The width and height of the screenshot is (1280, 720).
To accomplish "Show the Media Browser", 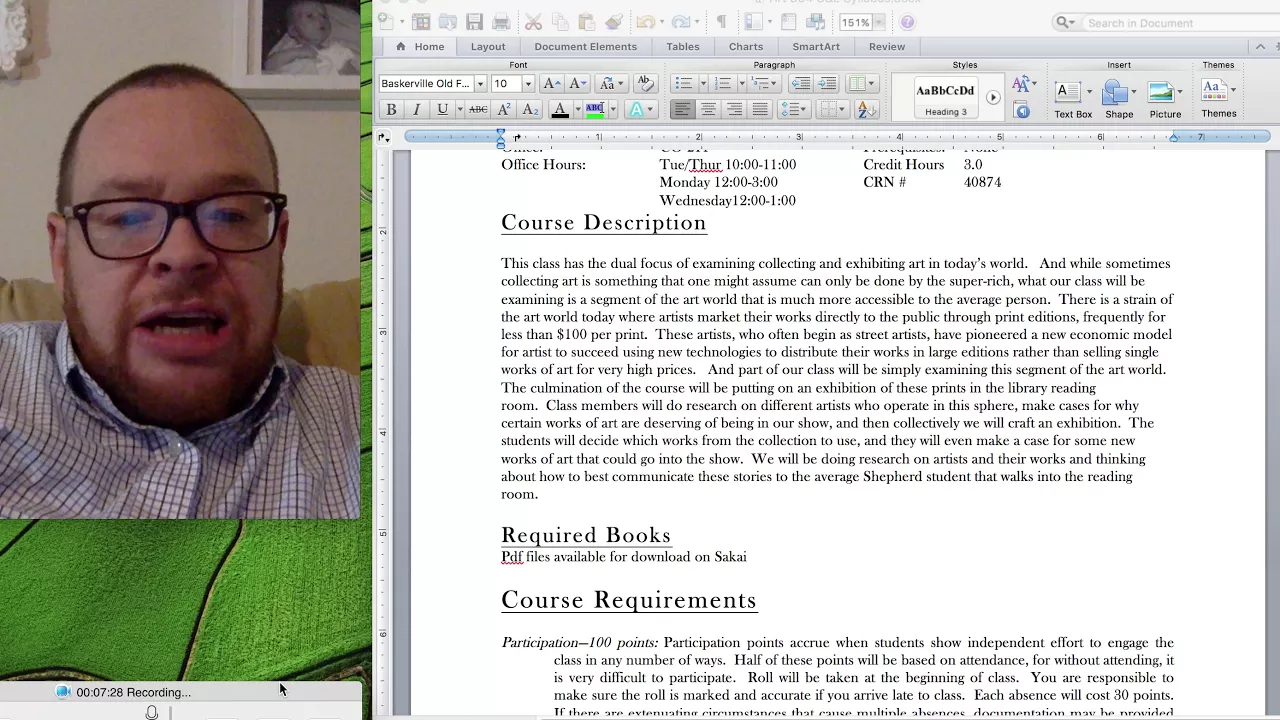I will point(815,22).
